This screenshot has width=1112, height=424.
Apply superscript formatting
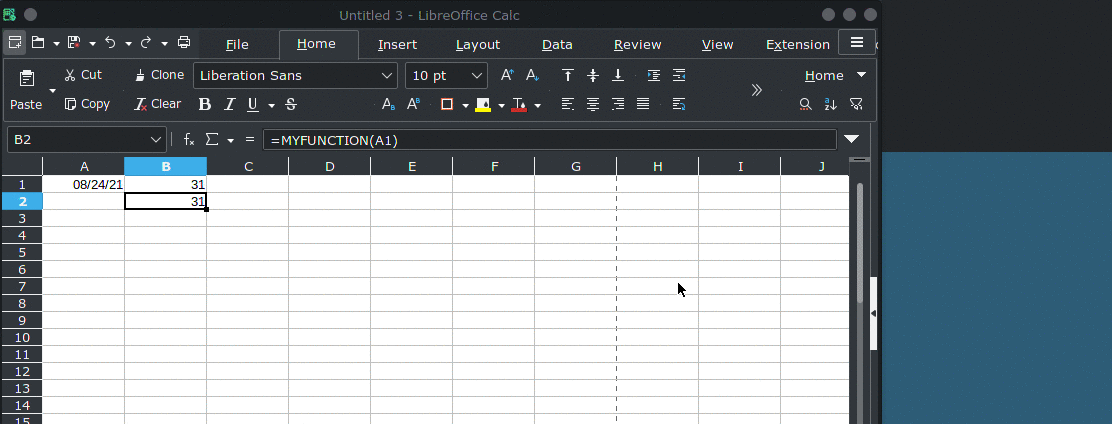coord(413,104)
